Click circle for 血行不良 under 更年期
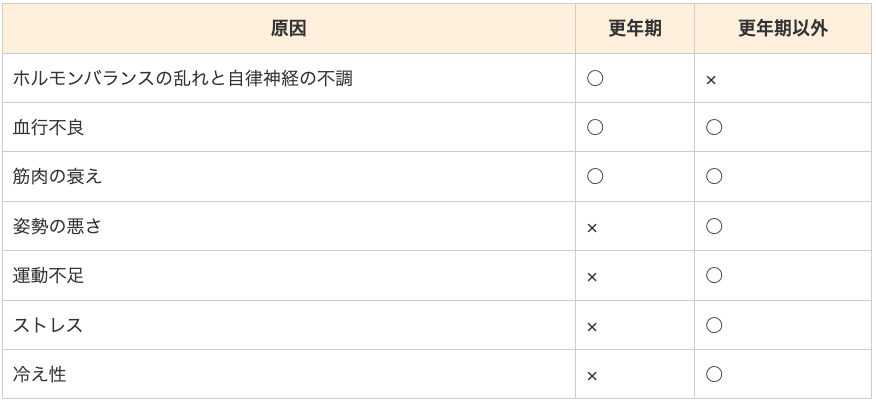Viewport: 876px width, 401px height. click(595, 127)
